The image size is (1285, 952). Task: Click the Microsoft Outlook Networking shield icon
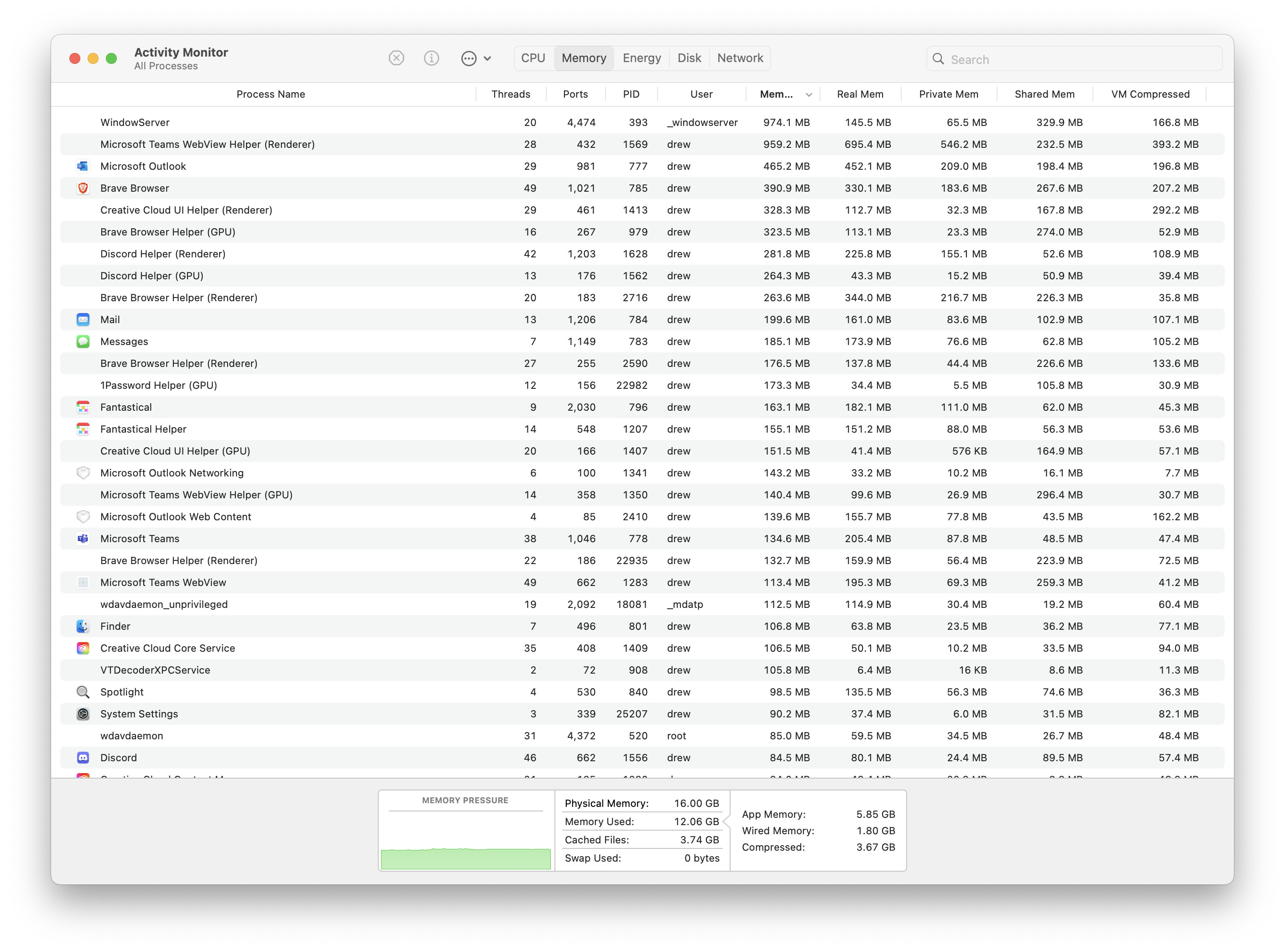(83, 472)
